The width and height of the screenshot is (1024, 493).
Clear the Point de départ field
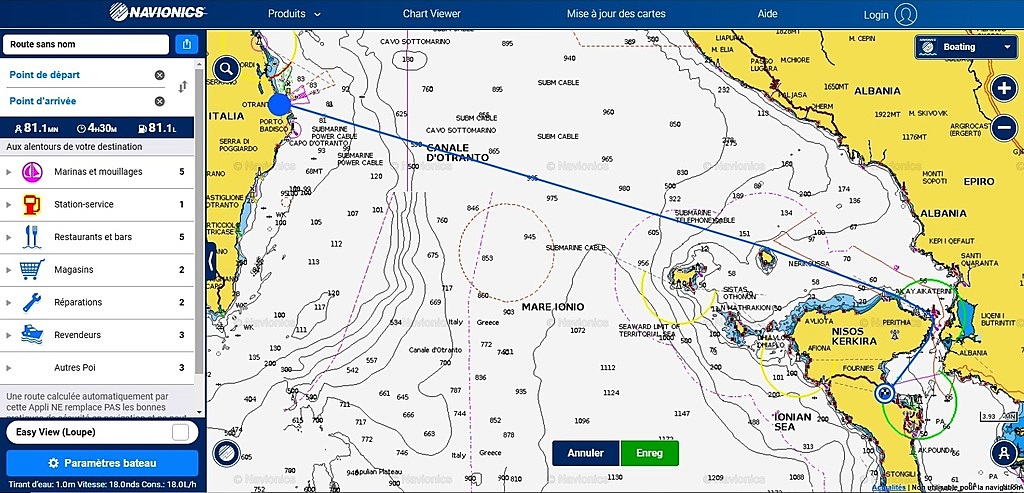click(x=159, y=75)
